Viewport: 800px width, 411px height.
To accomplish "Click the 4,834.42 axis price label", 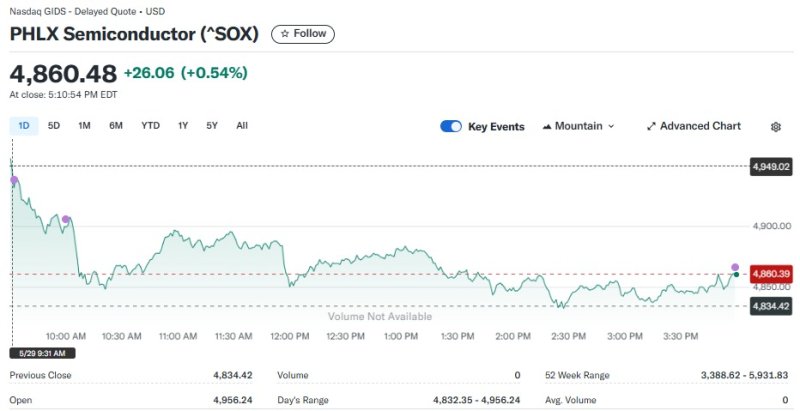I will (x=771, y=306).
